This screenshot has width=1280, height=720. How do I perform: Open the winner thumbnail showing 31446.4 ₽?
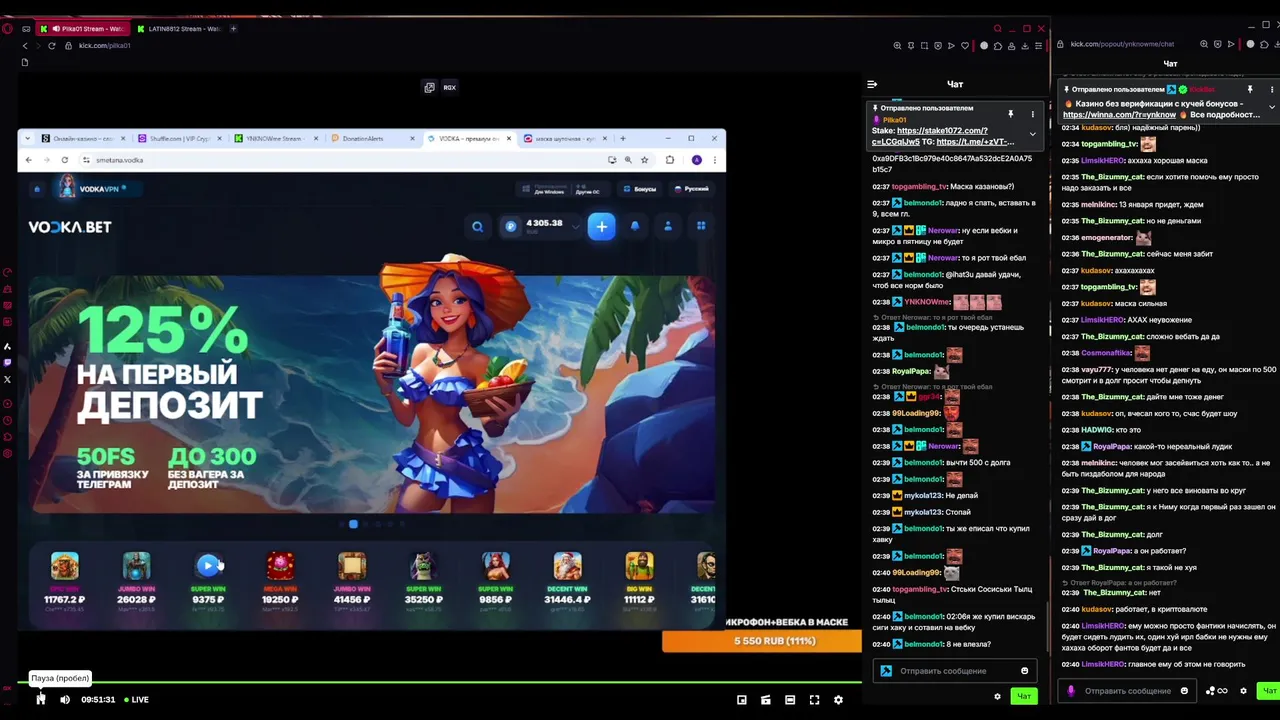coord(567,566)
